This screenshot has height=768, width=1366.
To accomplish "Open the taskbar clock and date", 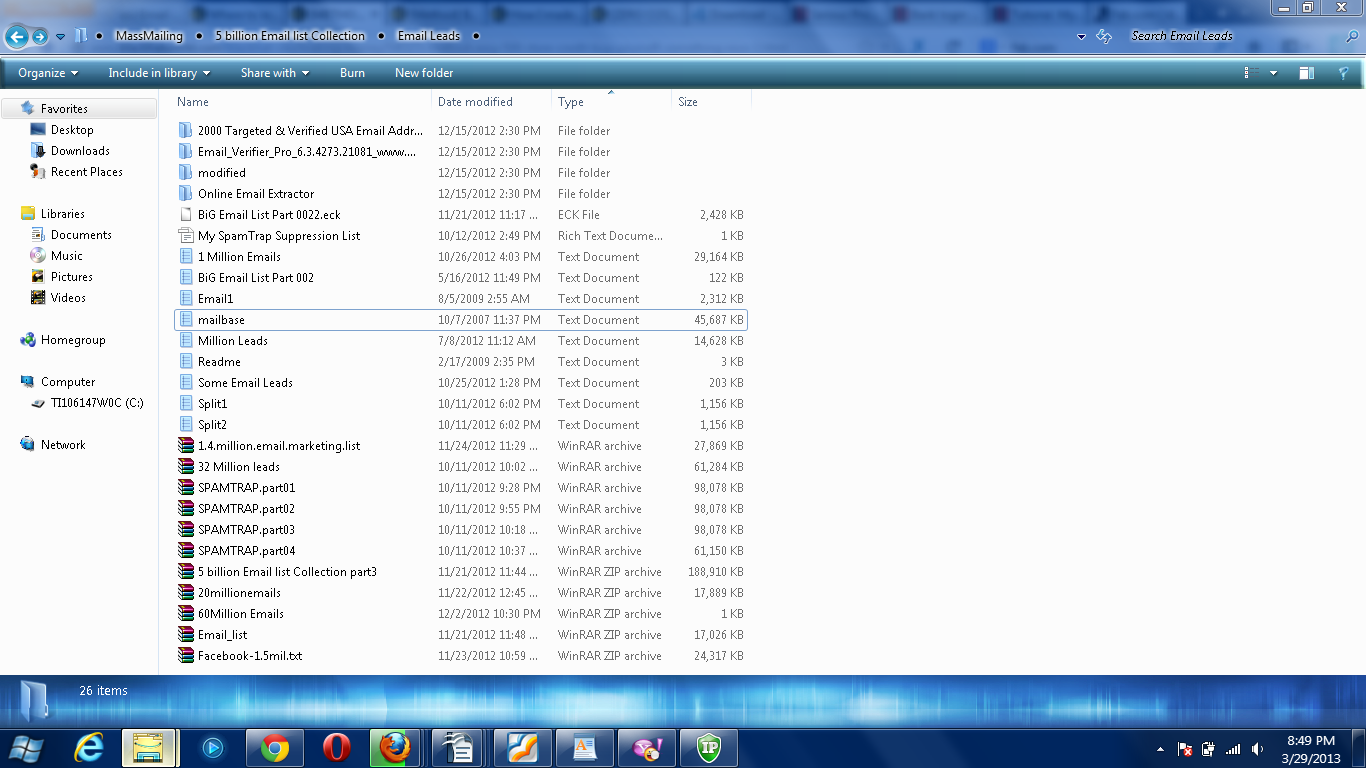I will click(1311, 749).
